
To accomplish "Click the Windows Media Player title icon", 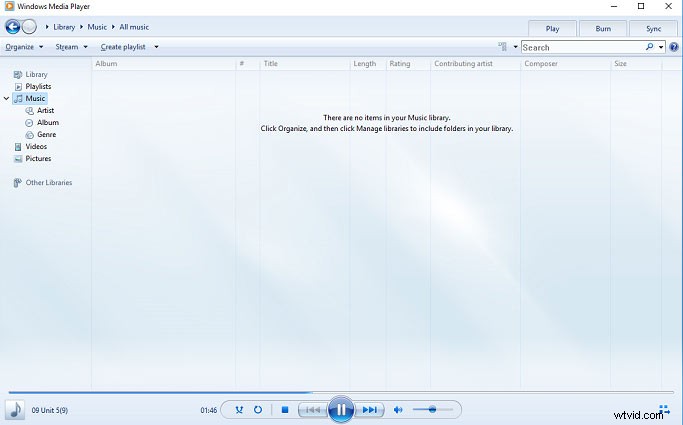I will coord(9,6).
